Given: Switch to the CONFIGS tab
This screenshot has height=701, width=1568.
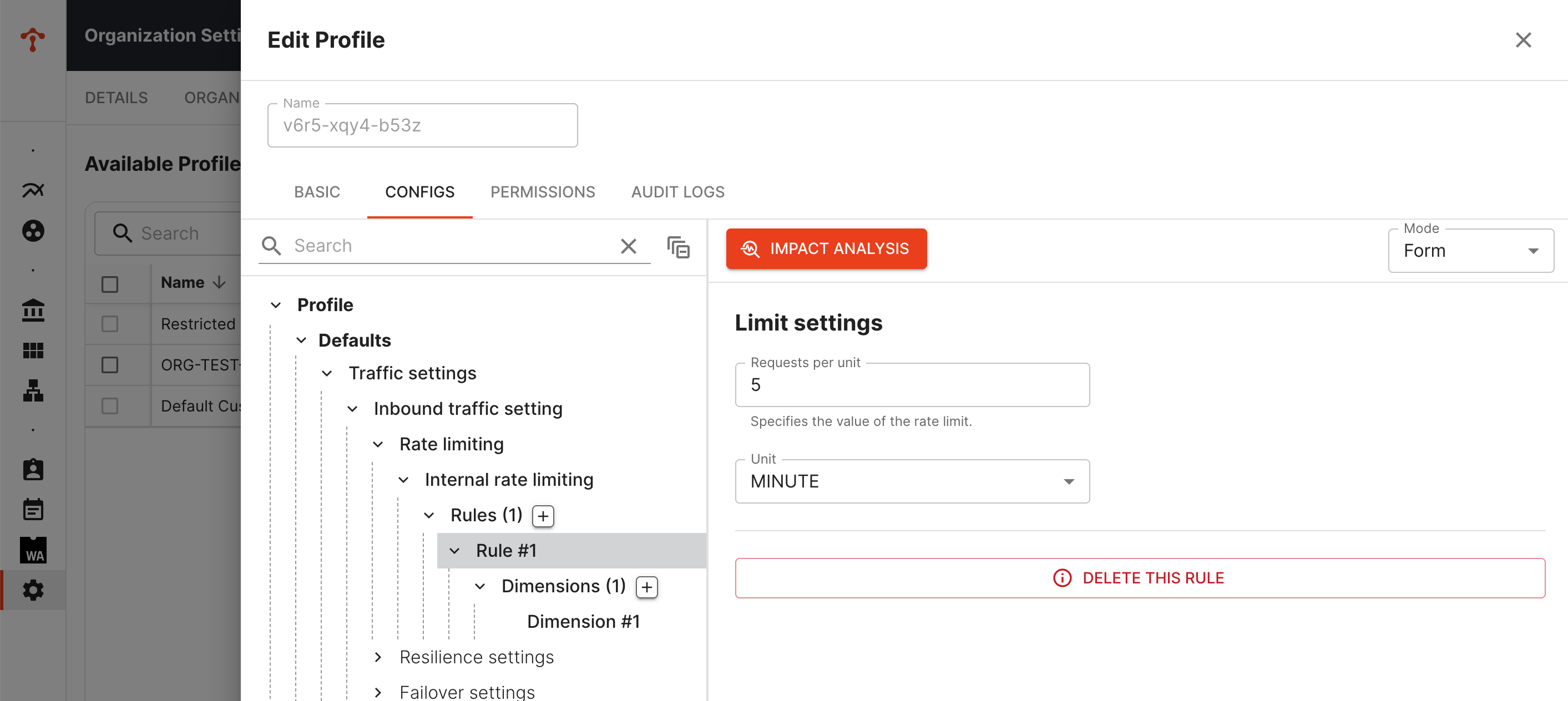Looking at the screenshot, I should click(x=419, y=192).
